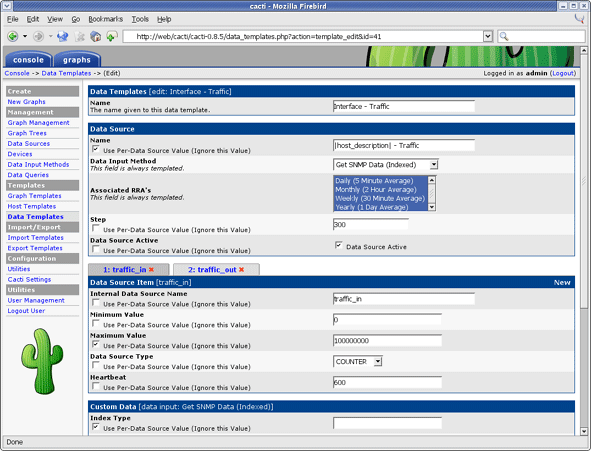Click the Logout link near admin
This screenshot has height=451, width=591.
coord(563,73)
